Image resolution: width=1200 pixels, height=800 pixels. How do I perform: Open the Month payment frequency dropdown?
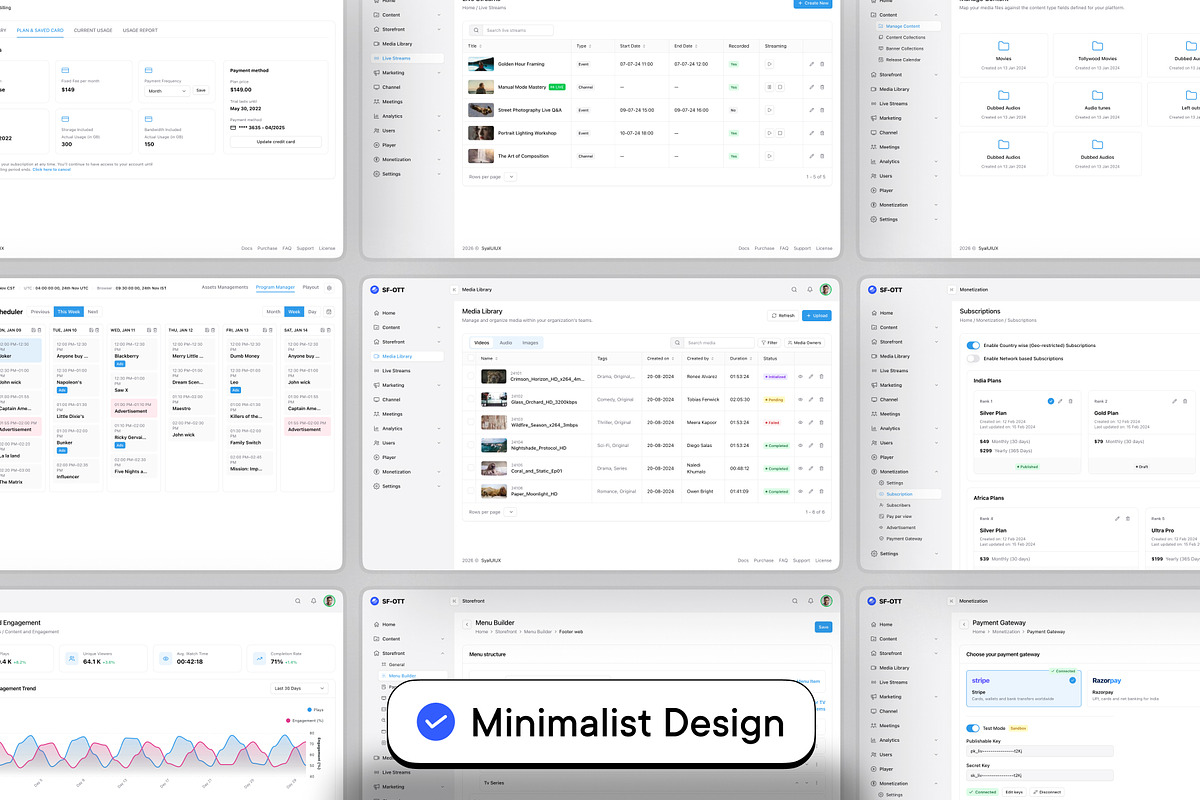click(167, 90)
